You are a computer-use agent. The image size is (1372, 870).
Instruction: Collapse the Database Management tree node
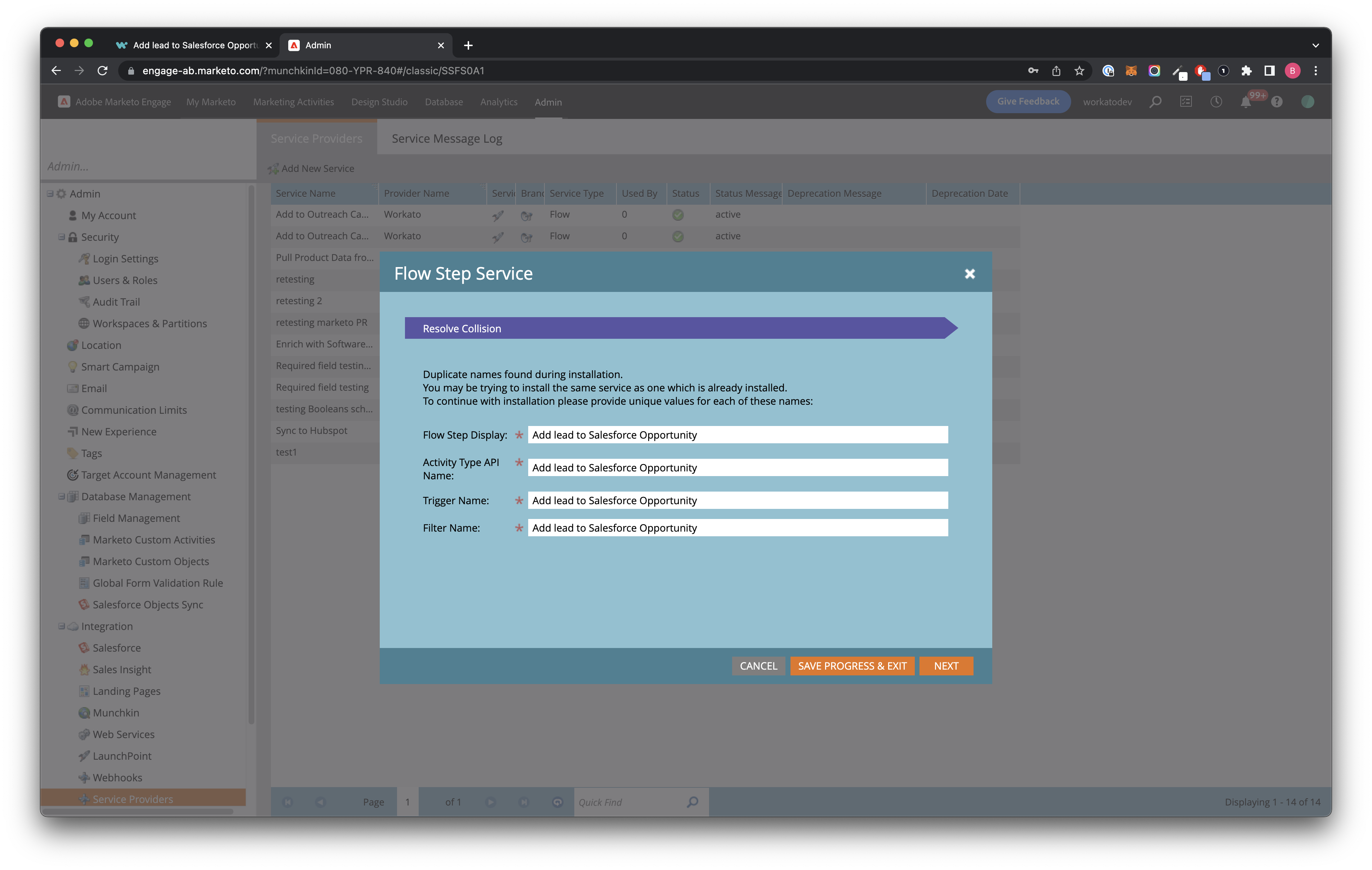click(x=62, y=497)
